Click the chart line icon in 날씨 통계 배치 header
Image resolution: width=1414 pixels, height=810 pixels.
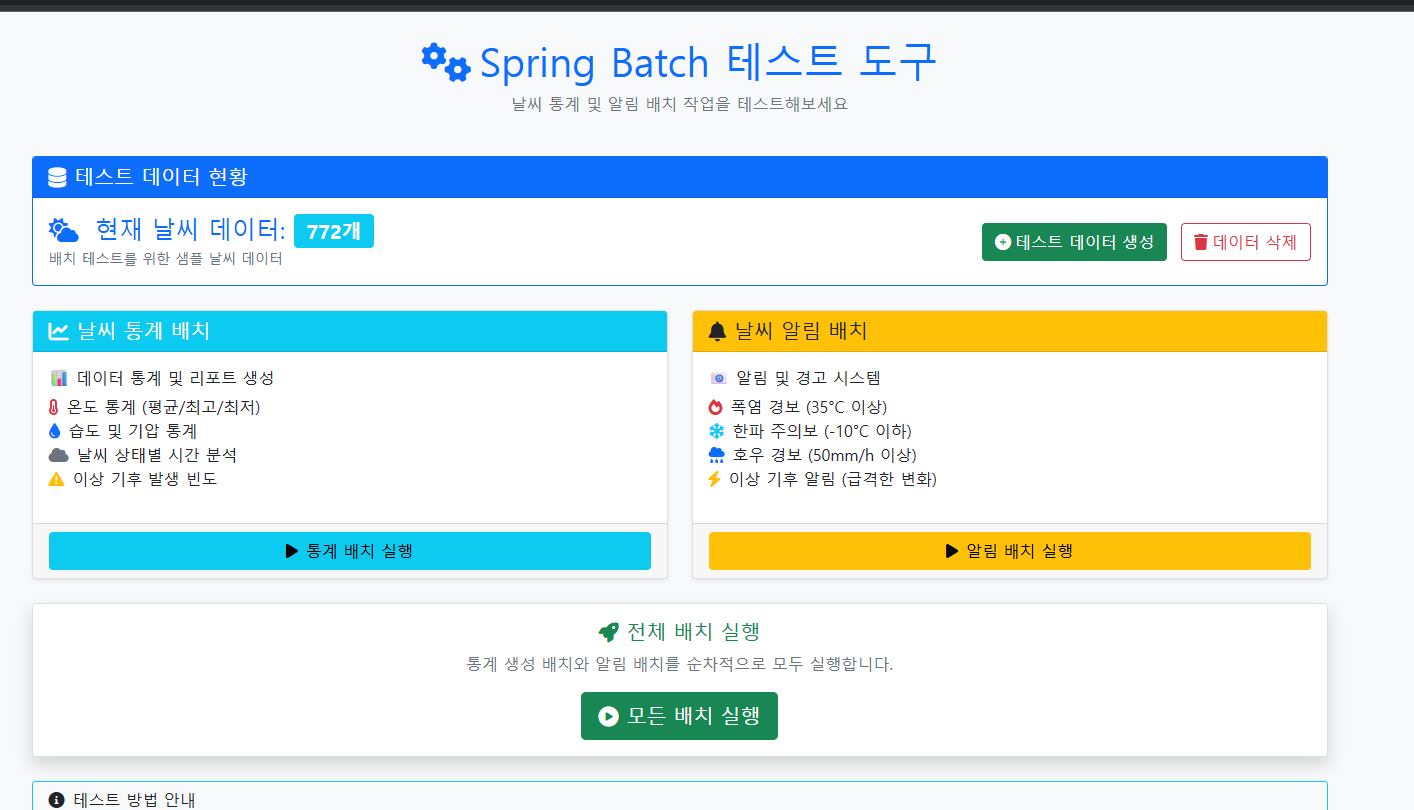[x=58, y=331]
